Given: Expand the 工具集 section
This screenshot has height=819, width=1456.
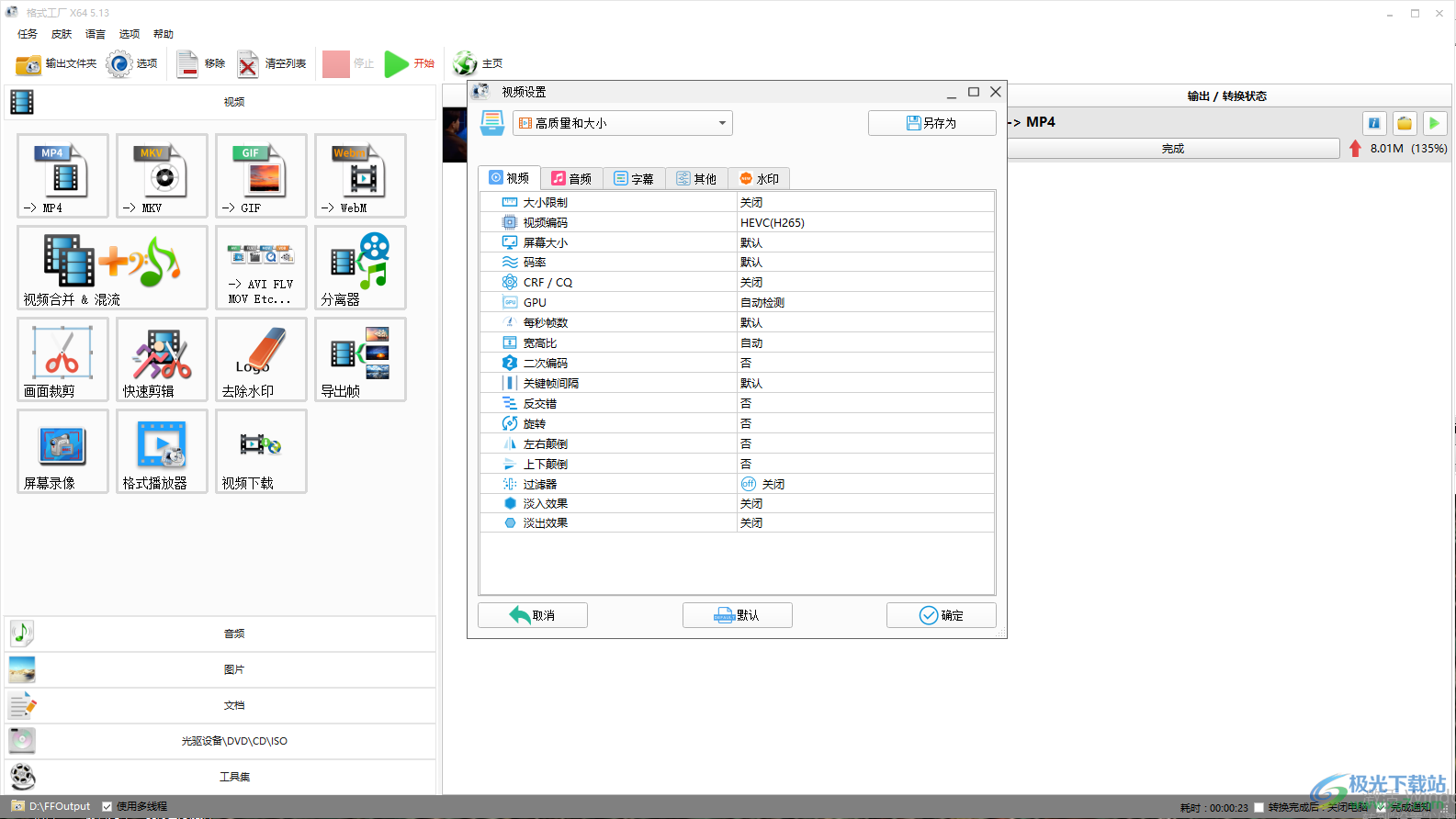Looking at the screenshot, I should pyautogui.click(x=220, y=777).
